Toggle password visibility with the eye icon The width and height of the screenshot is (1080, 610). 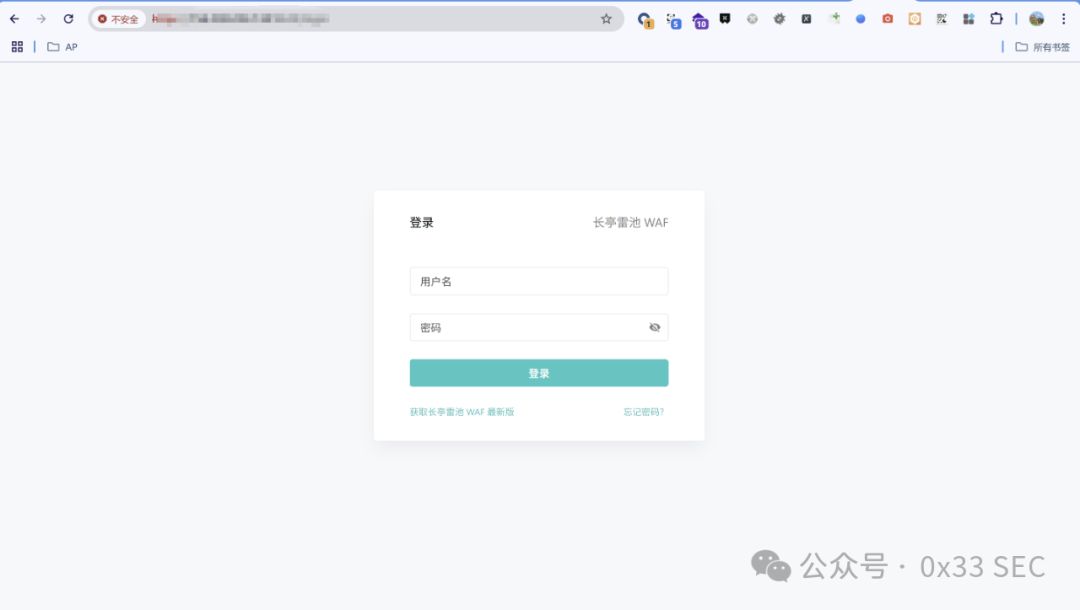654,327
